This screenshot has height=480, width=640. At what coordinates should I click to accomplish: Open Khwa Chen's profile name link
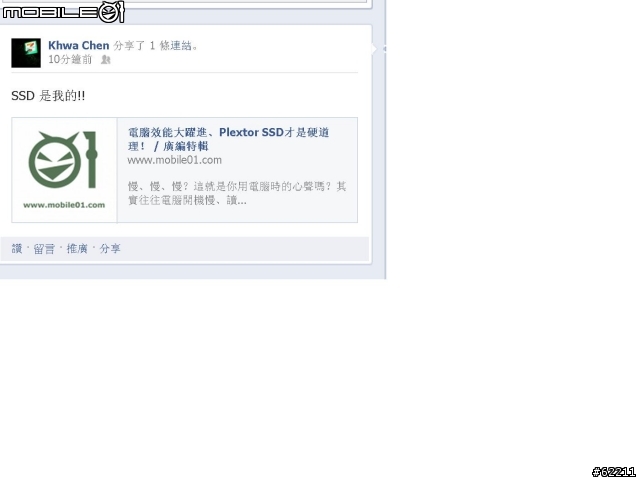pyautogui.click(x=78, y=45)
